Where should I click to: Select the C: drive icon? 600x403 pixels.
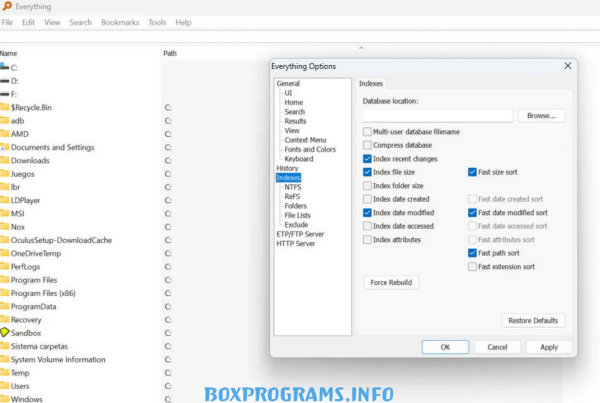click(x=4, y=67)
